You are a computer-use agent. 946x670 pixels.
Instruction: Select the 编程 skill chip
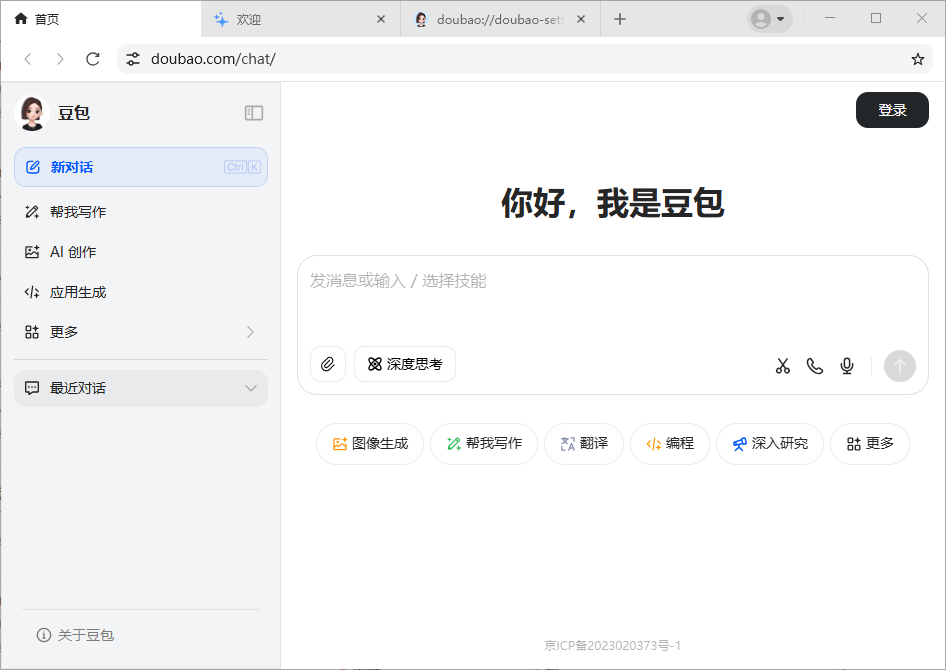pyautogui.click(x=670, y=444)
